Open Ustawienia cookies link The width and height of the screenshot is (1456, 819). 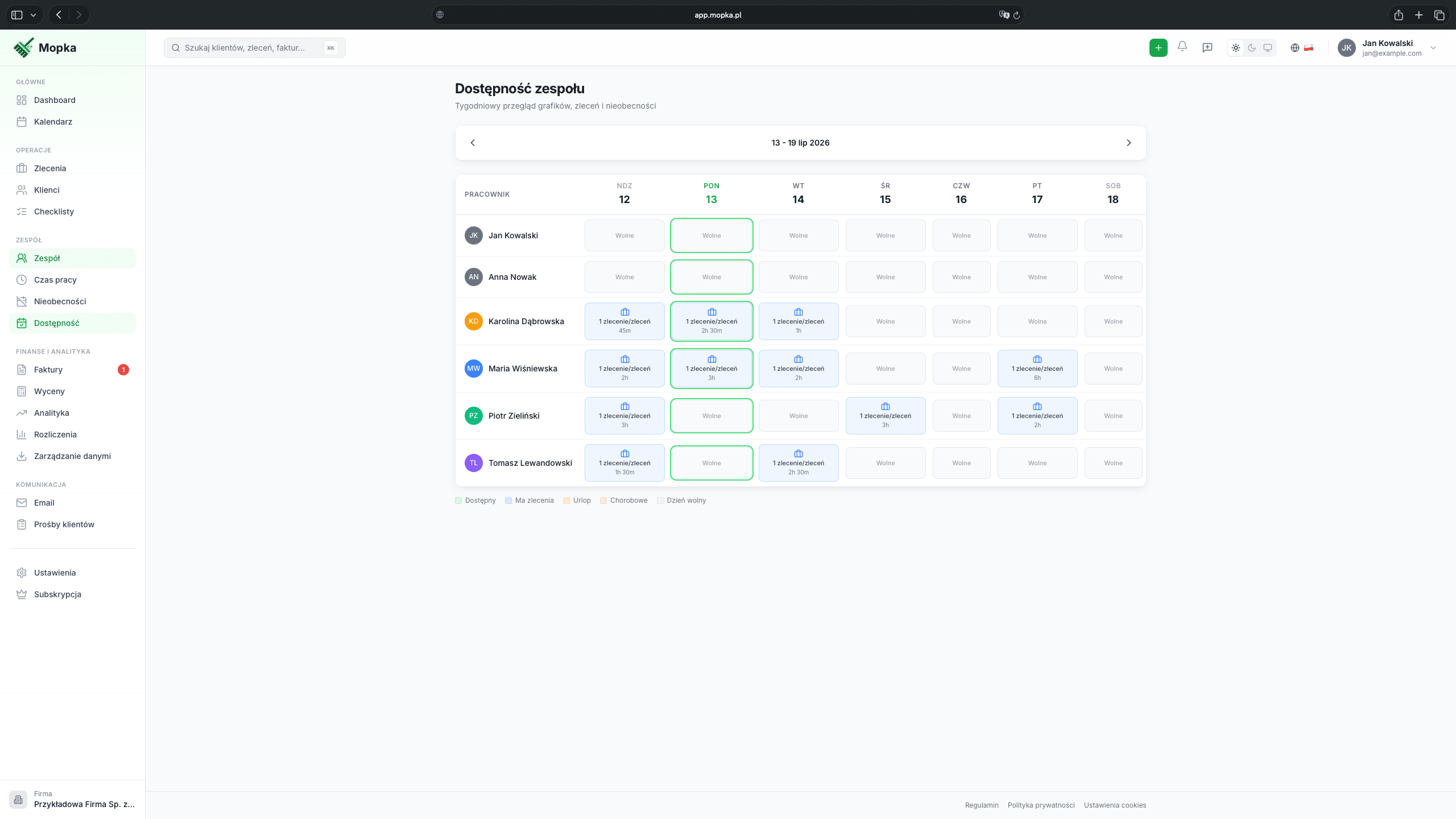pos(1115,805)
